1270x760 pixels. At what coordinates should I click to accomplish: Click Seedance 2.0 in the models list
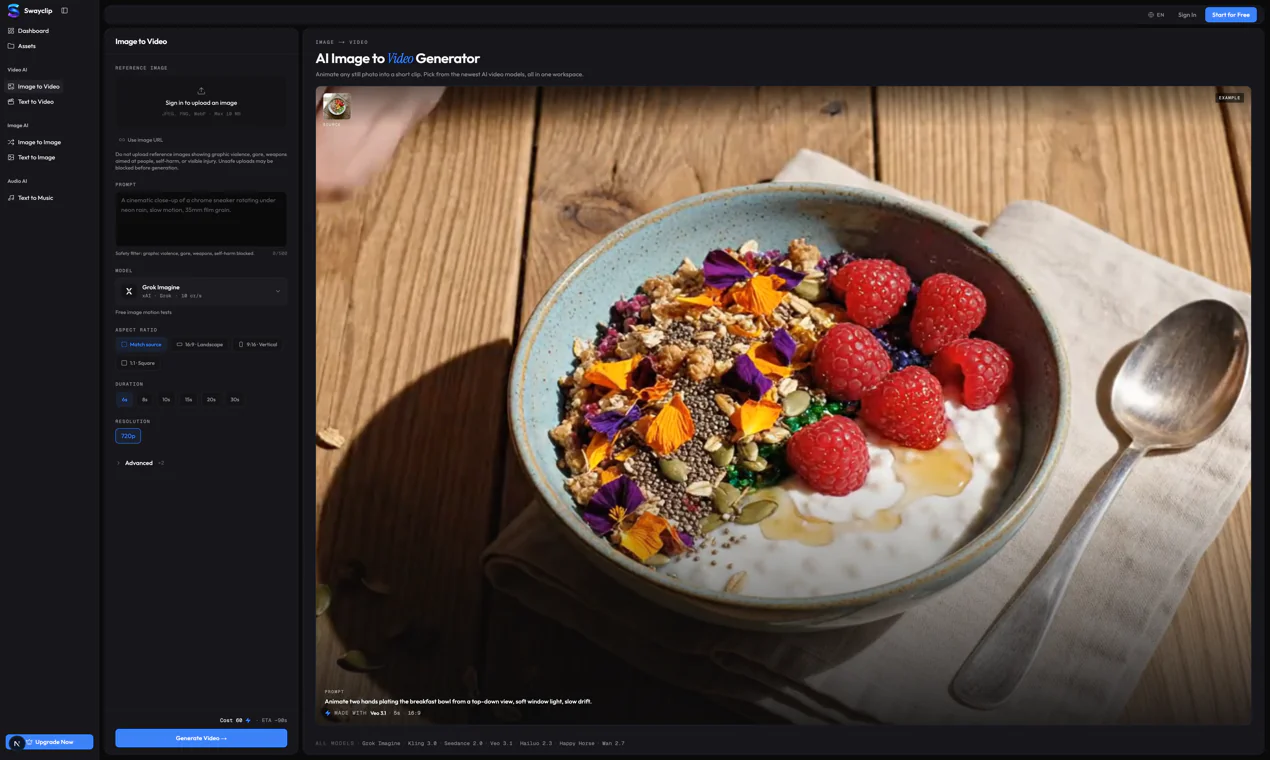pos(463,743)
